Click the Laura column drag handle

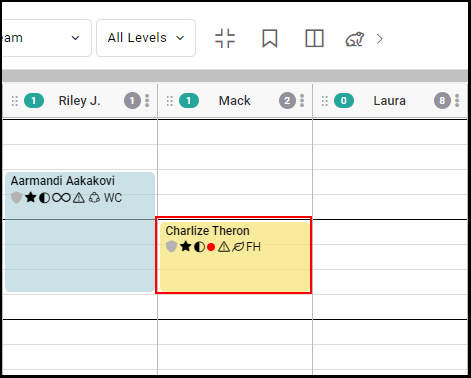coord(325,101)
